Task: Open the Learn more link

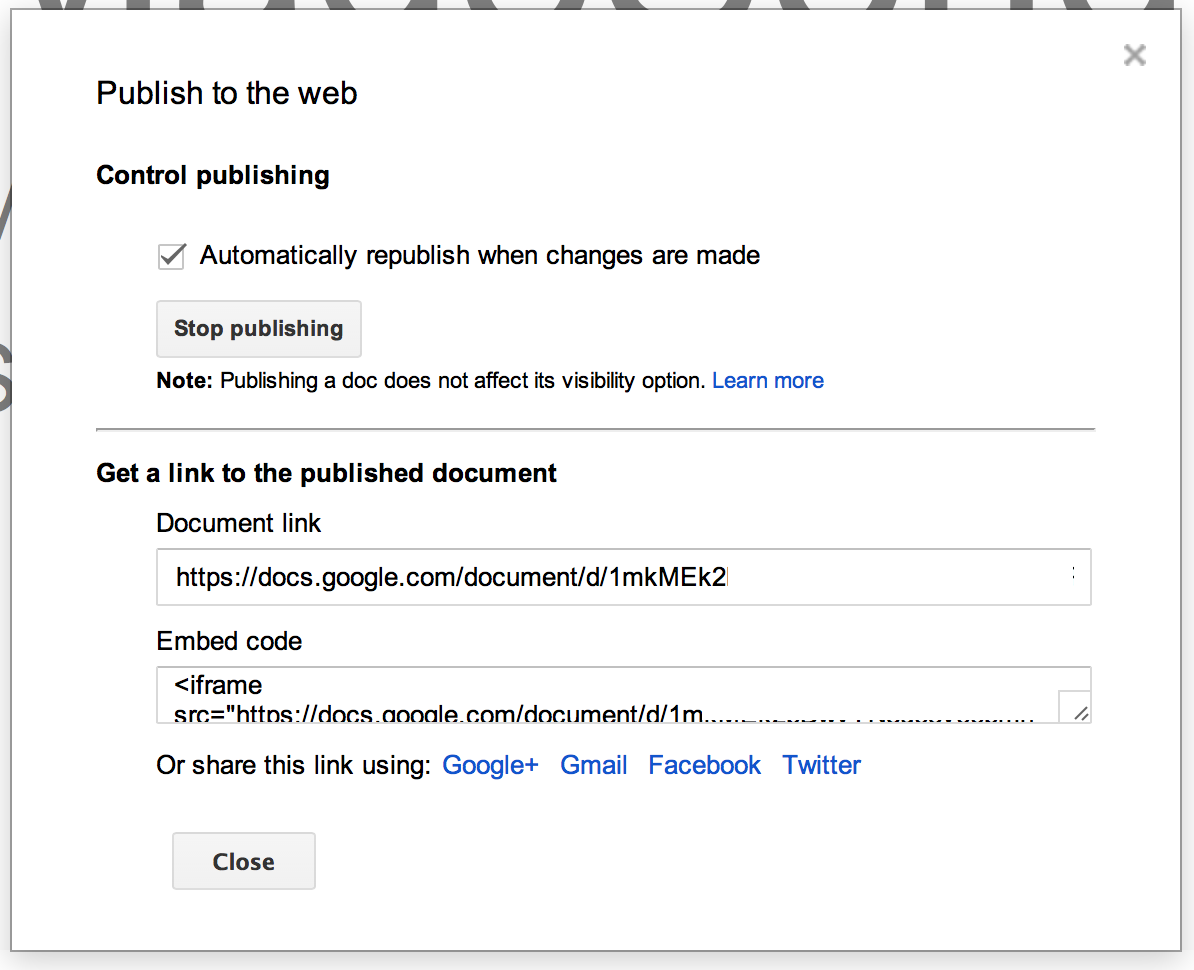Action: click(x=768, y=381)
